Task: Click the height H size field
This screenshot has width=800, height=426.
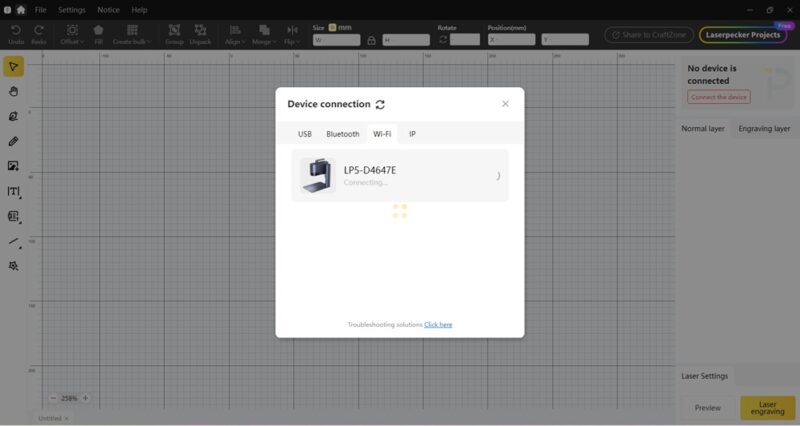Action: click(406, 40)
